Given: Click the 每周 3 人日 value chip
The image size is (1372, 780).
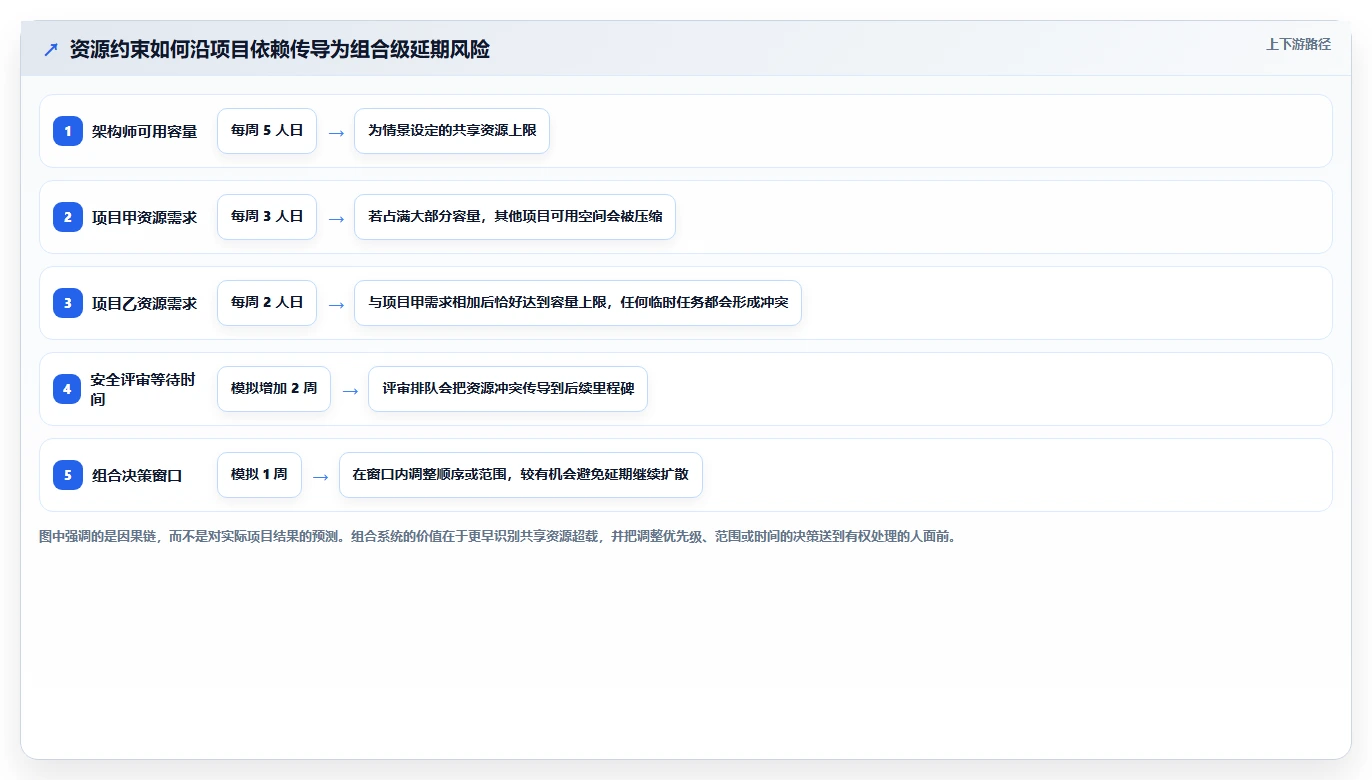Looking at the screenshot, I should [267, 217].
